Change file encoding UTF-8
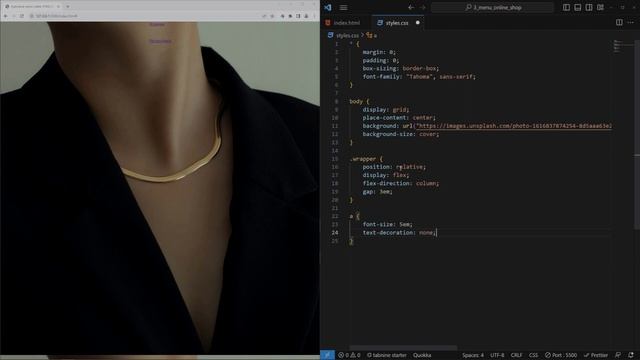Image resolution: width=640 pixels, height=360 pixels. (497, 355)
